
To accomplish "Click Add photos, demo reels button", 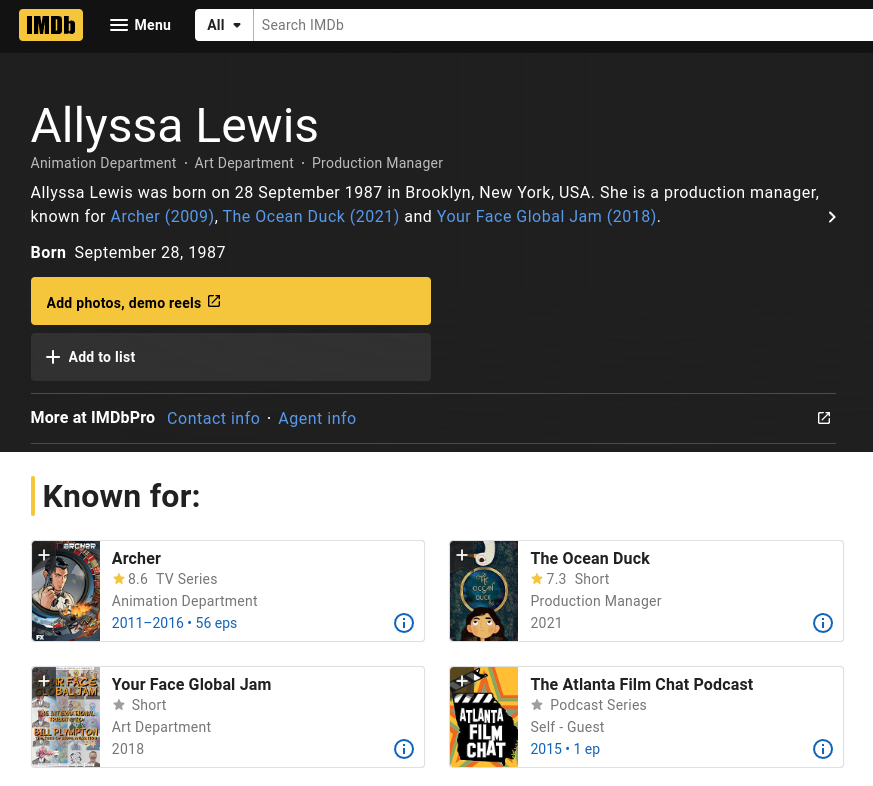I will point(230,301).
